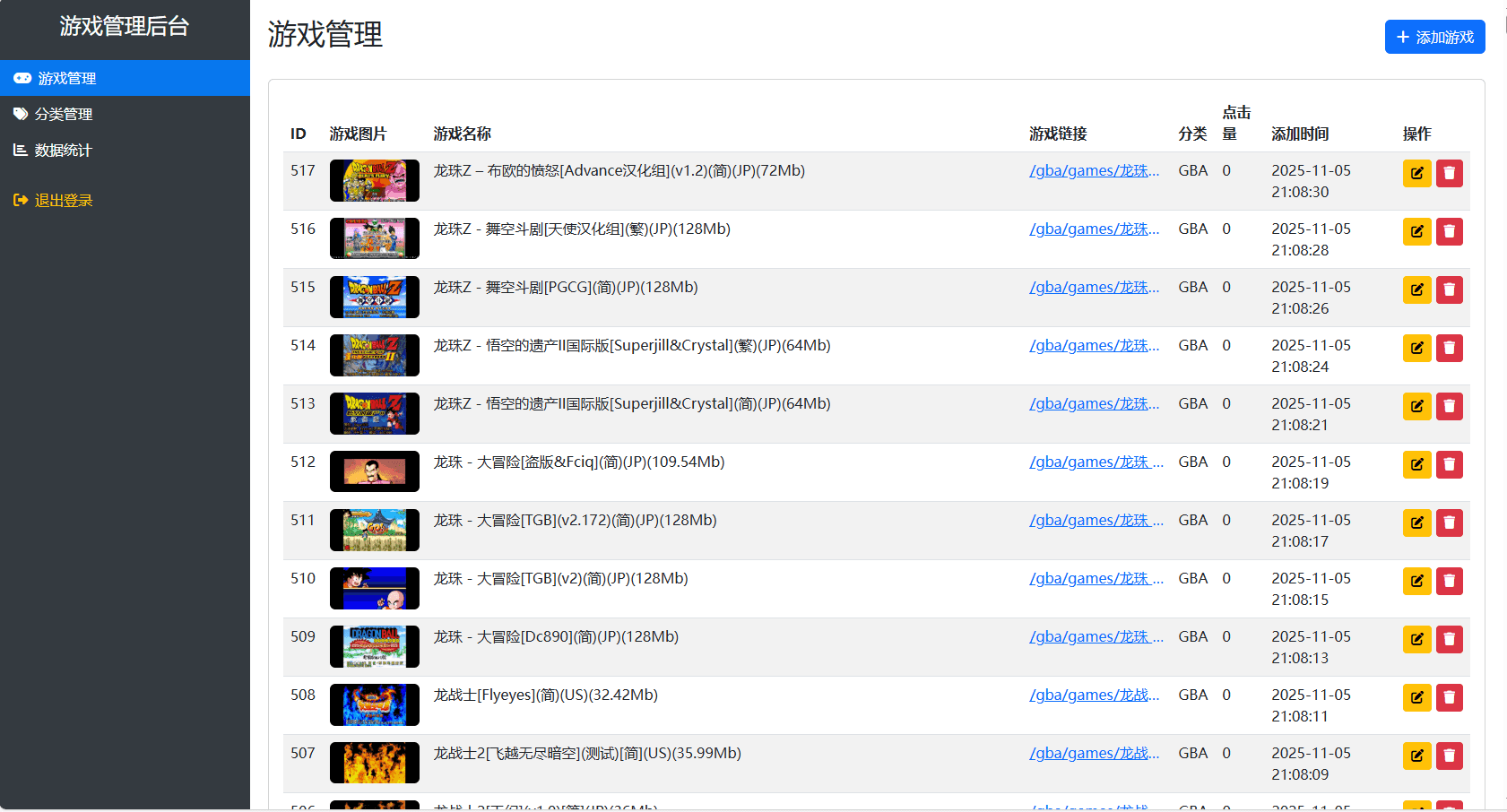Click the plus icon in 添加游戏 button
The height and width of the screenshot is (812, 1507).
coord(1403,37)
